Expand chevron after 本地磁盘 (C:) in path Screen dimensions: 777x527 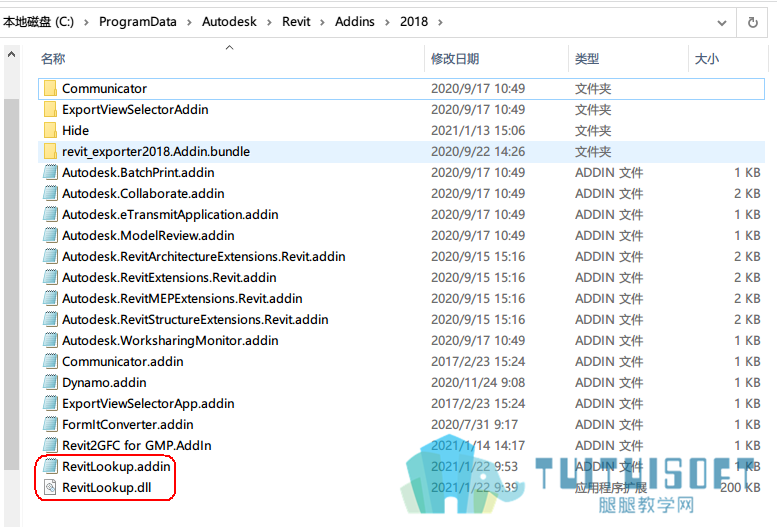click(x=86, y=22)
